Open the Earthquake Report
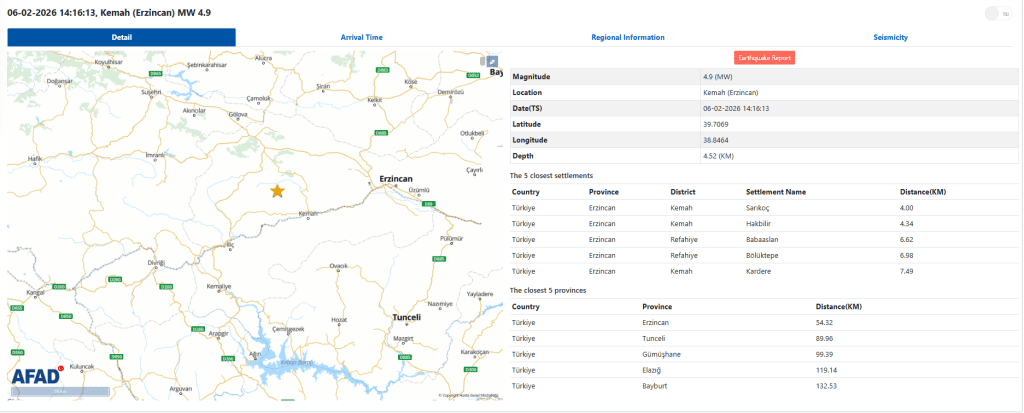The image size is (1024, 413). tap(764, 58)
